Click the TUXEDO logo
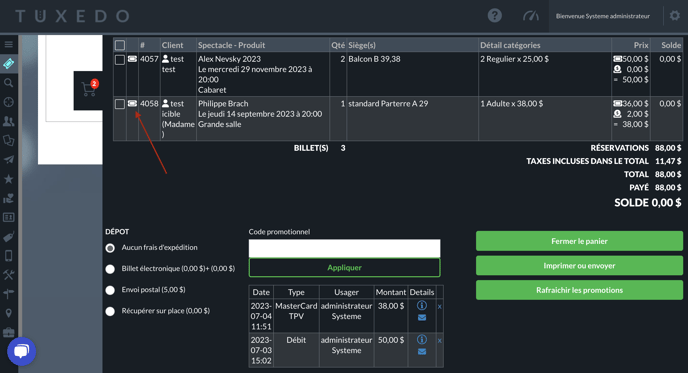Screen dimensions: 688x373 click(72, 16)
